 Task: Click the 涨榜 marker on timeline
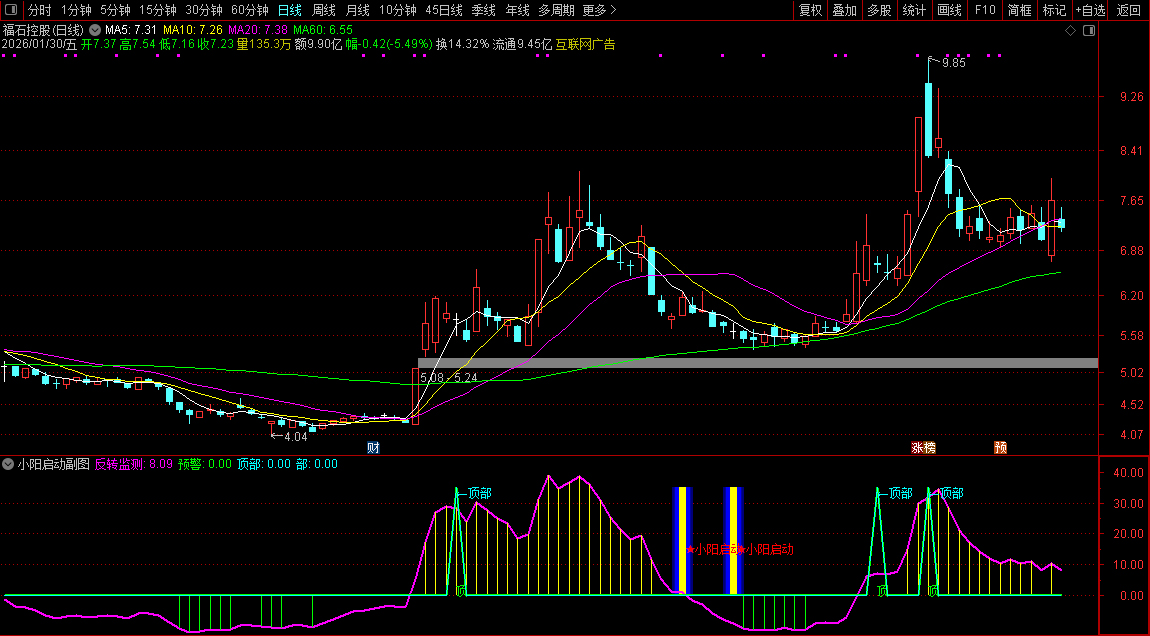click(x=923, y=447)
